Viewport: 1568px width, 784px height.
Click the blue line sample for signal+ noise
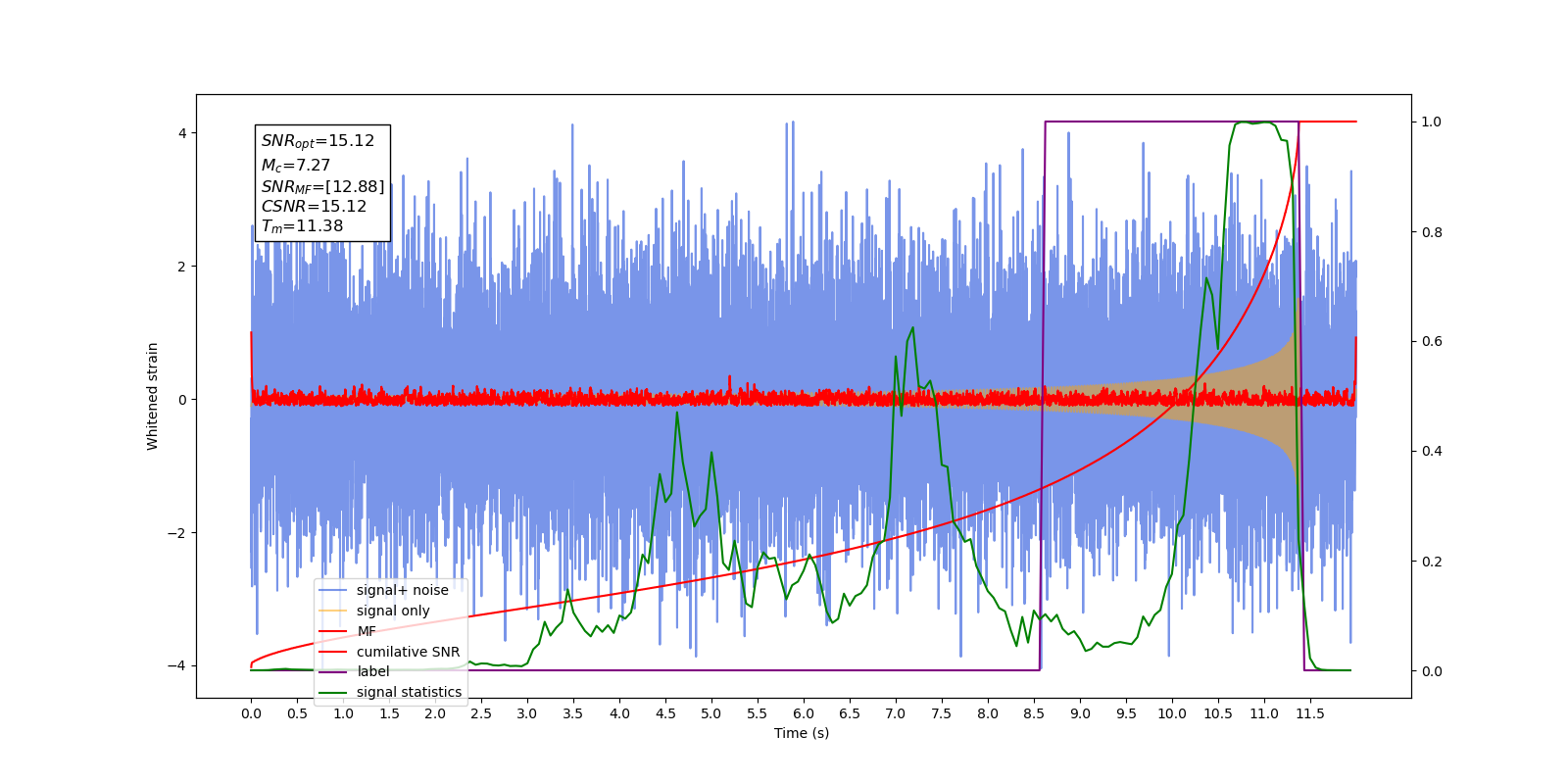pos(333,590)
